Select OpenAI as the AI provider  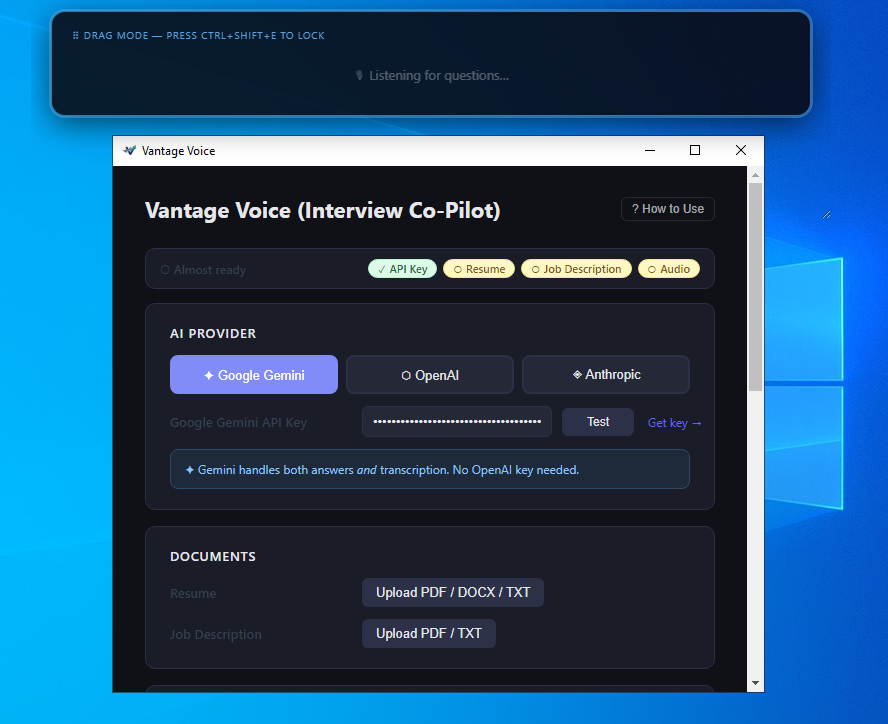[x=429, y=374]
